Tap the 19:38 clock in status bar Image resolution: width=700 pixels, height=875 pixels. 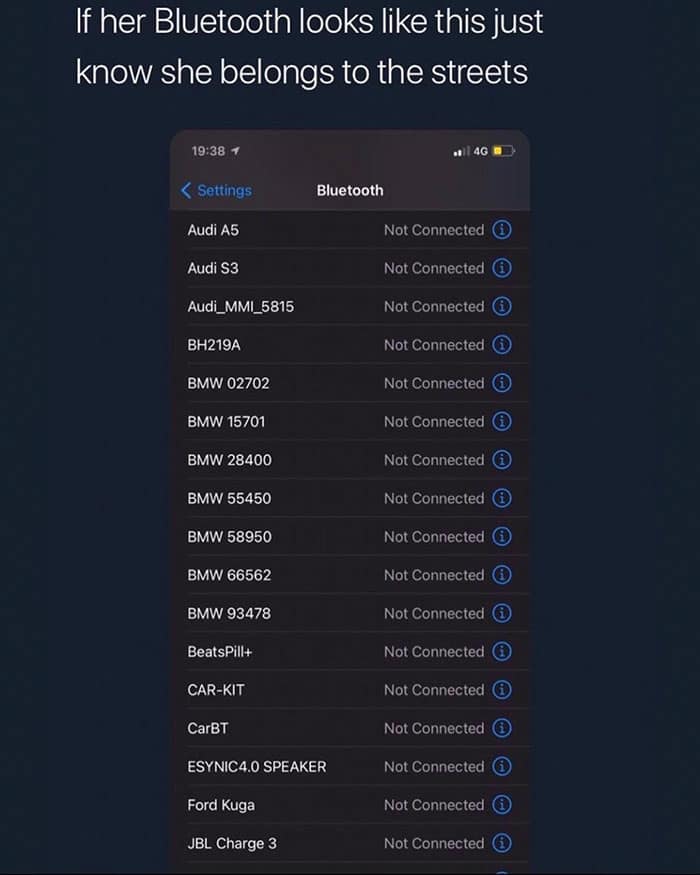pos(208,151)
